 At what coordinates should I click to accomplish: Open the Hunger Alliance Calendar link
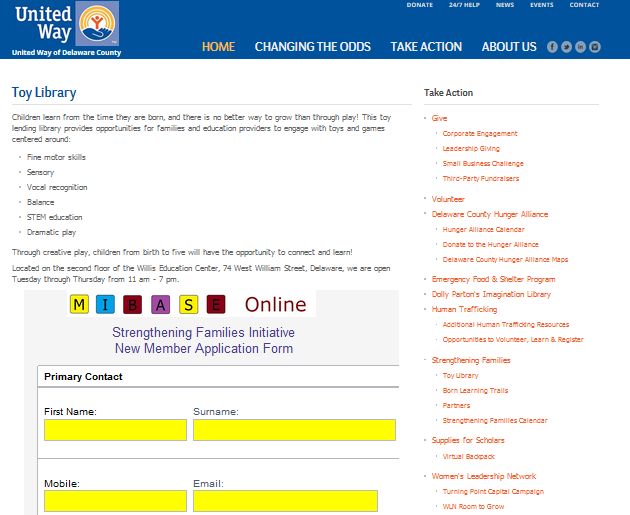pyautogui.click(x=483, y=229)
